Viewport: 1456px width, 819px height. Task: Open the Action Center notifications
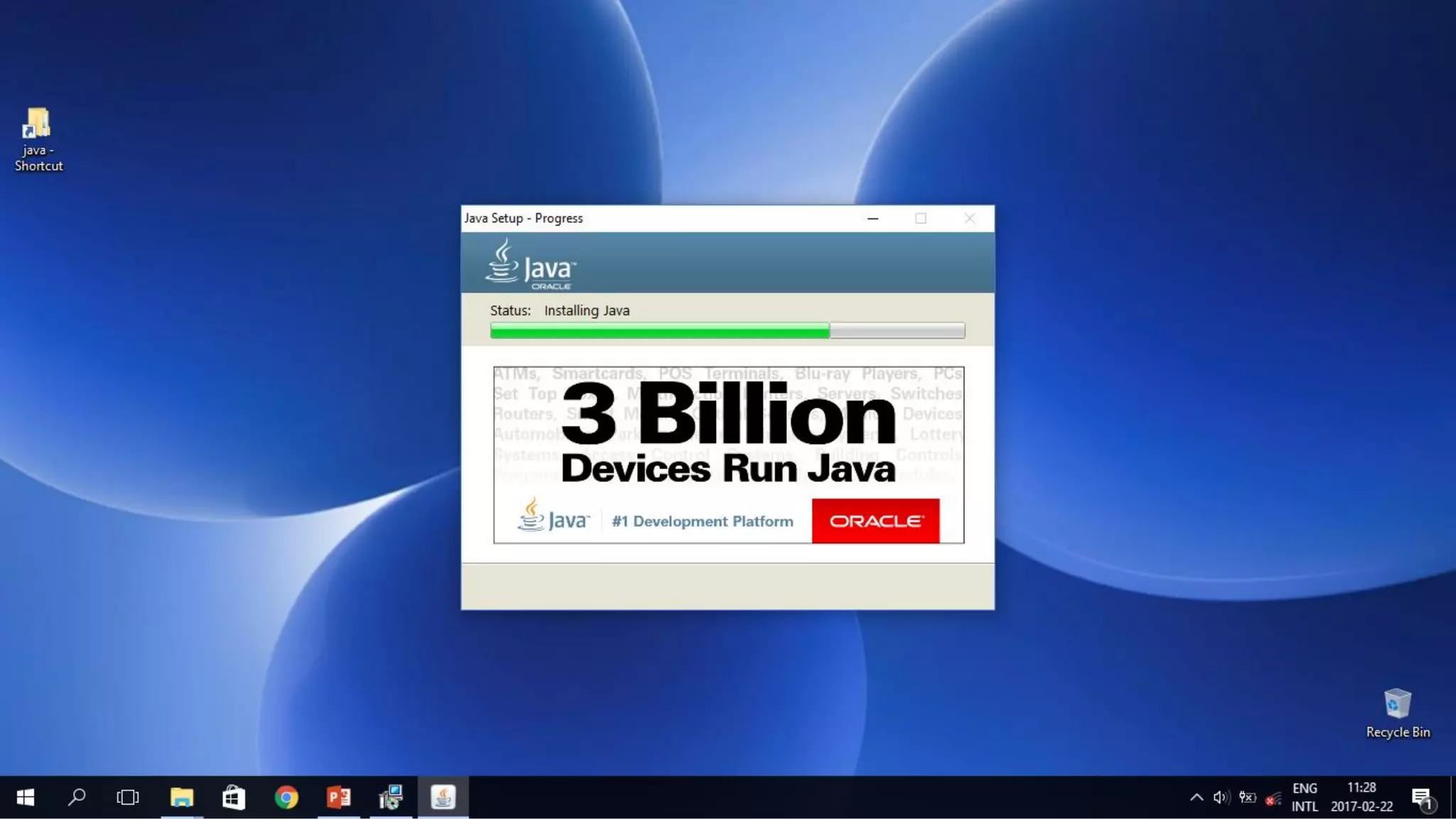click(x=1423, y=798)
